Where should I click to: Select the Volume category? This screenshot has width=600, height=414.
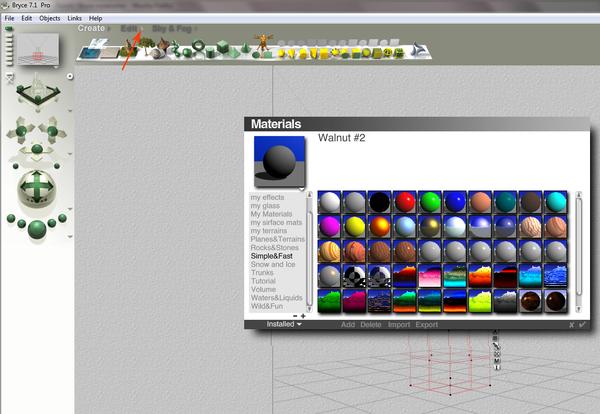pos(263,289)
